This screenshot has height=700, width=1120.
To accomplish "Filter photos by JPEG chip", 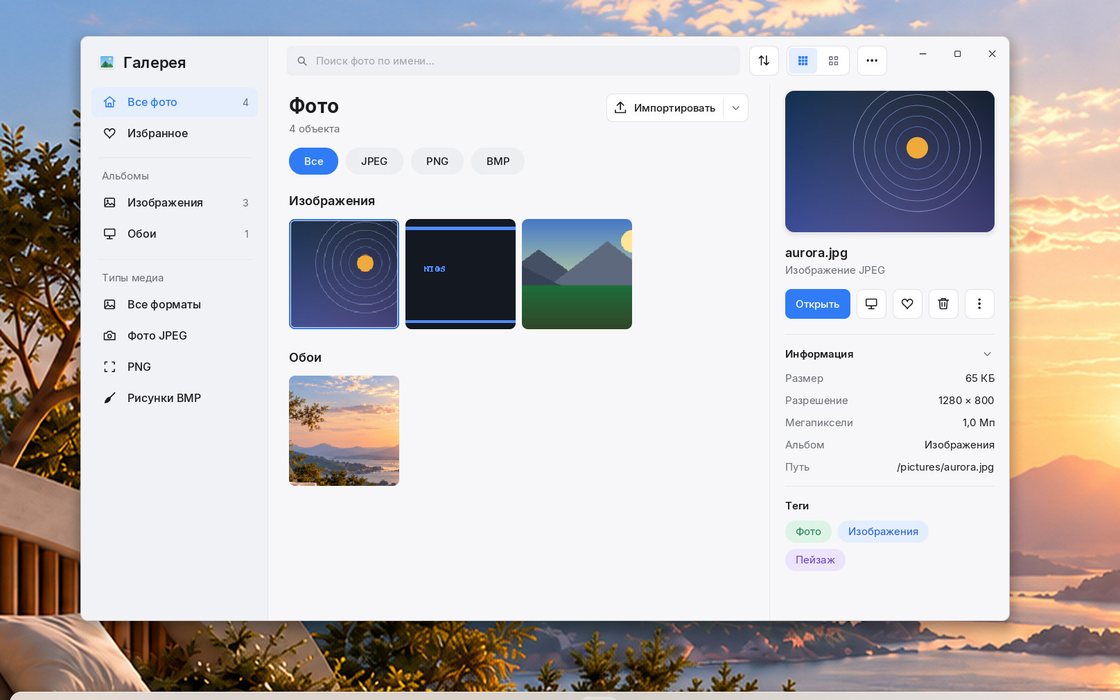I will [374, 161].
